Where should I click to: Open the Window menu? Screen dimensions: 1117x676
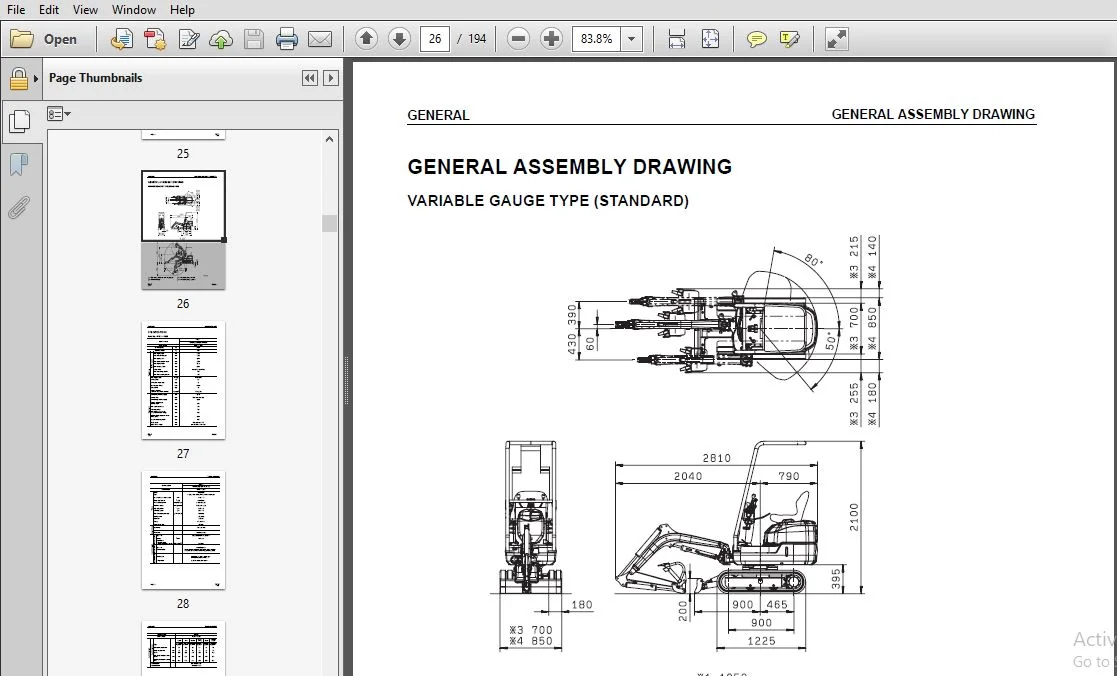[x=134, y=9]
